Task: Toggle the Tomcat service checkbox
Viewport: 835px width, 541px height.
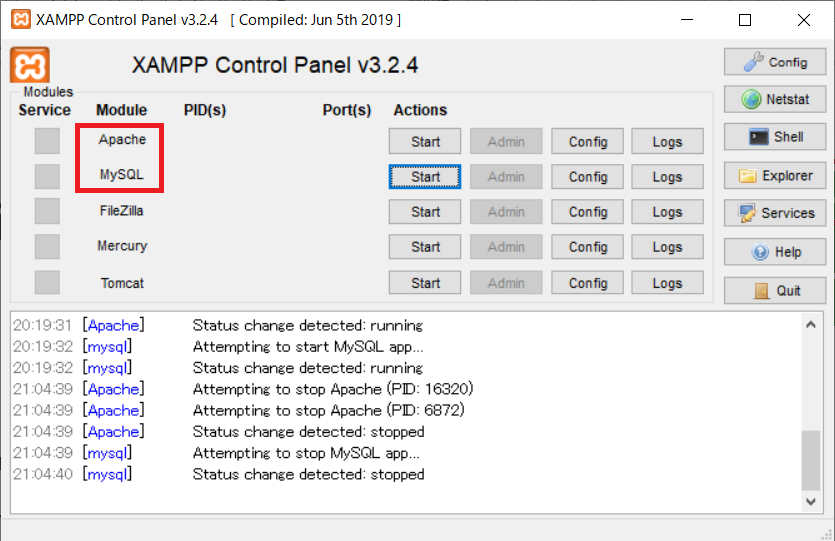Action: pyautogui.click(x=47, y=282)
